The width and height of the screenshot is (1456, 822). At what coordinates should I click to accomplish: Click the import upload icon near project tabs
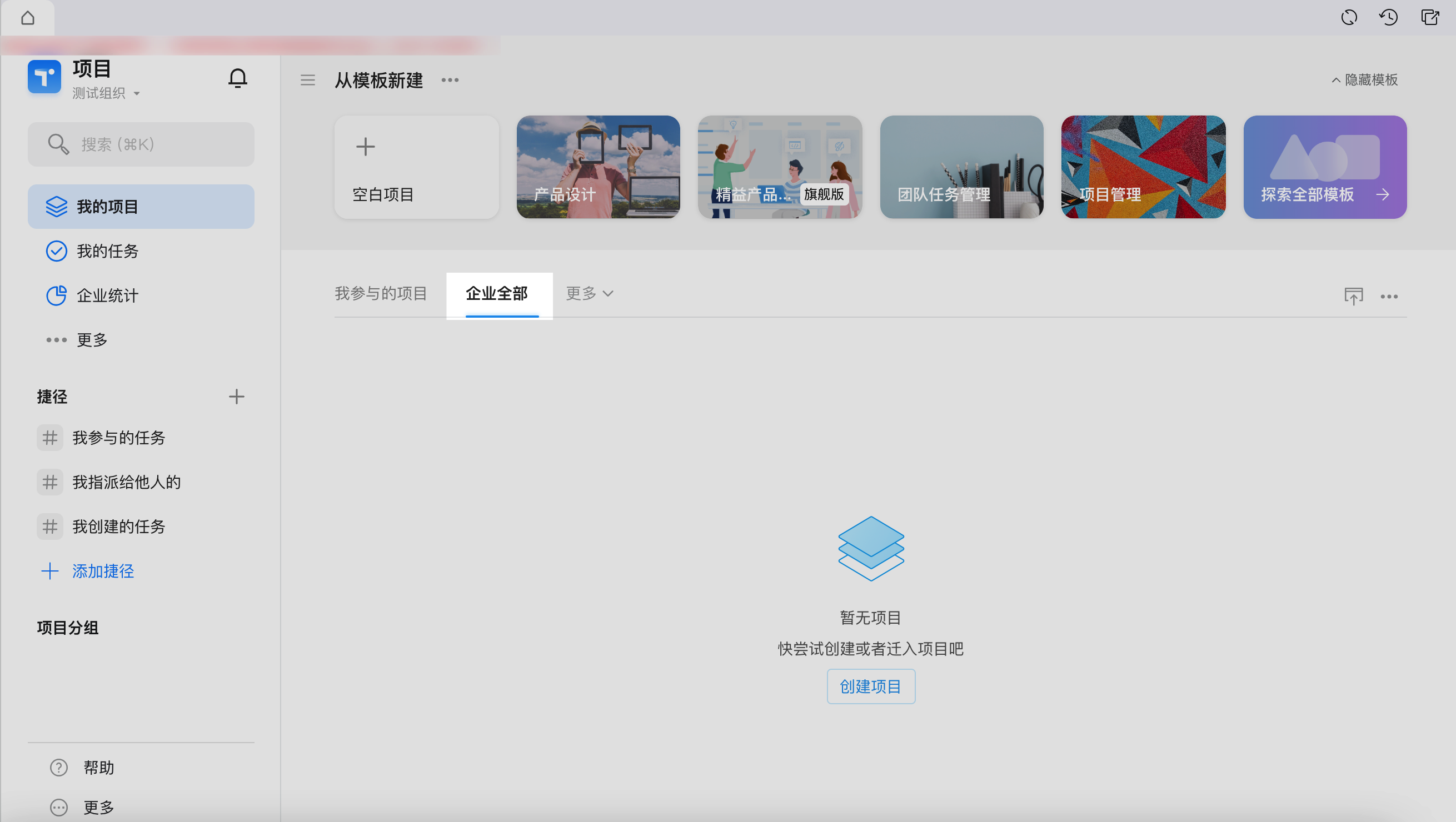[1354, 296]
